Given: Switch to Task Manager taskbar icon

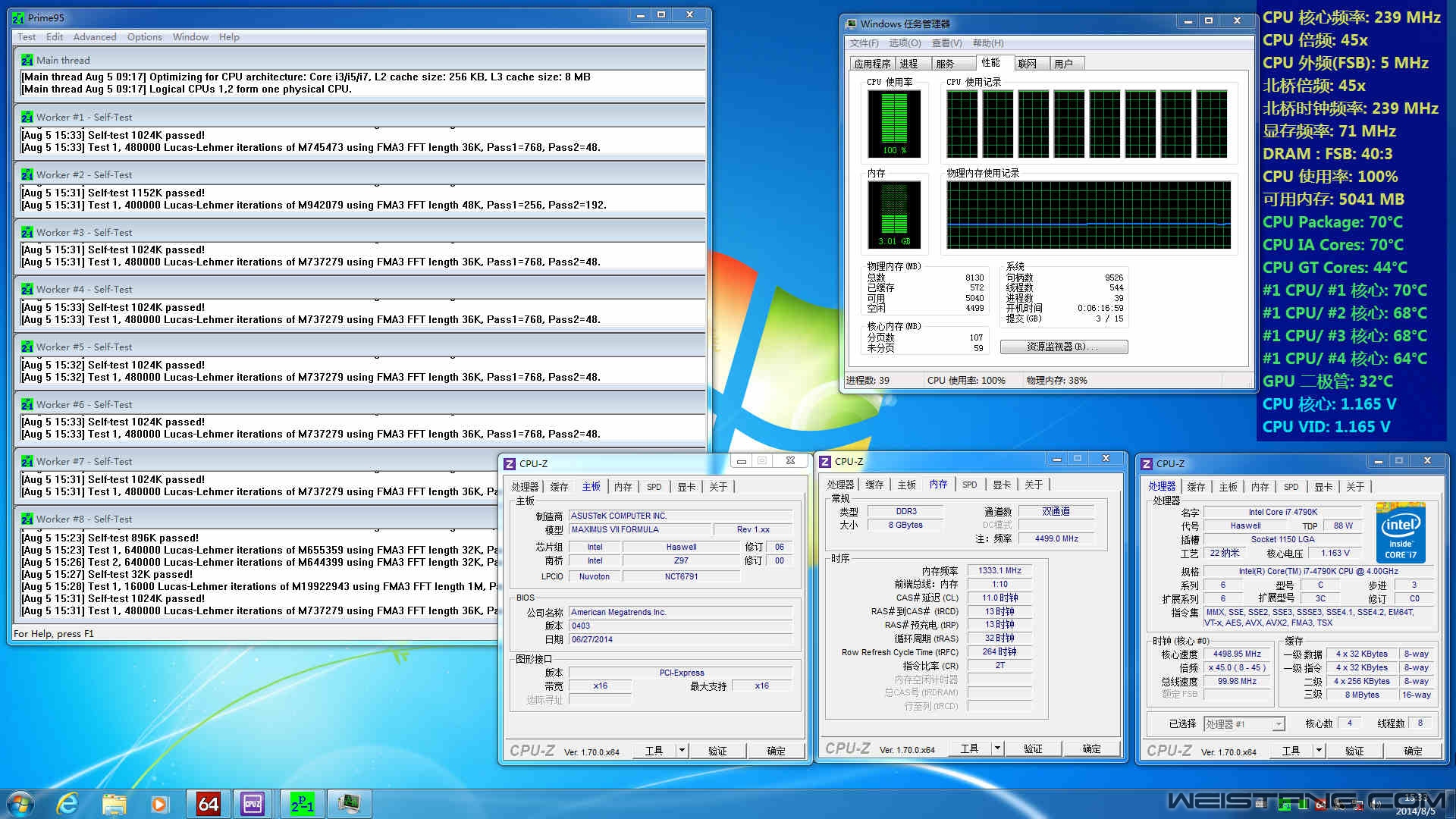Looking at the screenshot, I should click(349, 803).
